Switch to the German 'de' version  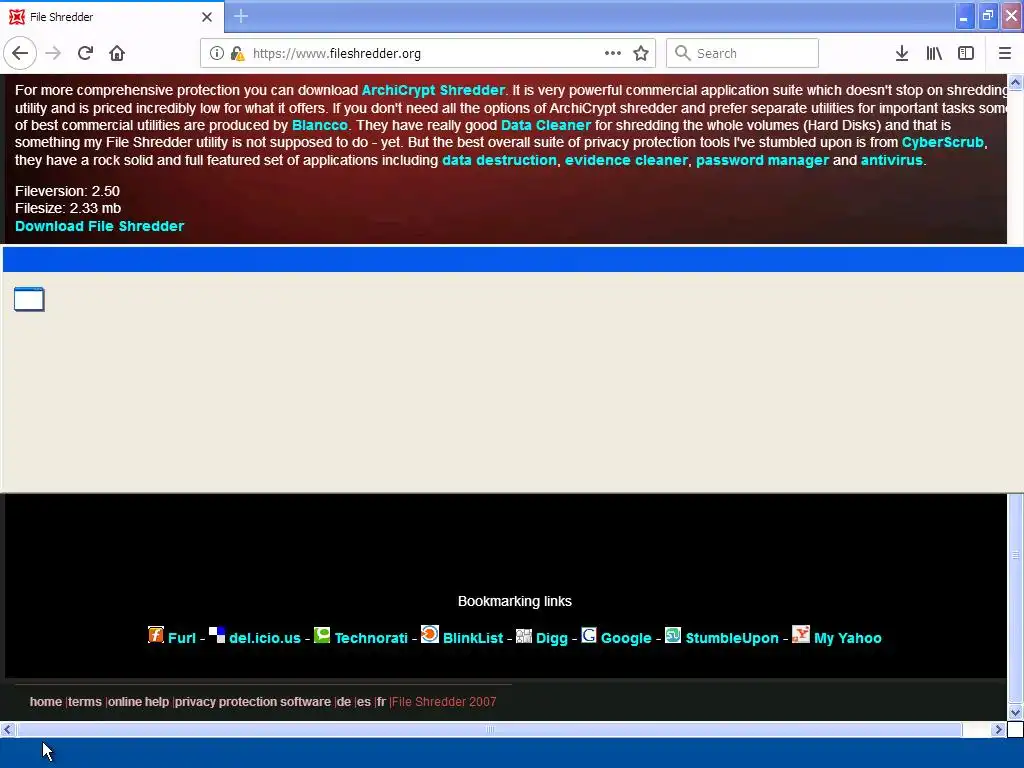344,701
